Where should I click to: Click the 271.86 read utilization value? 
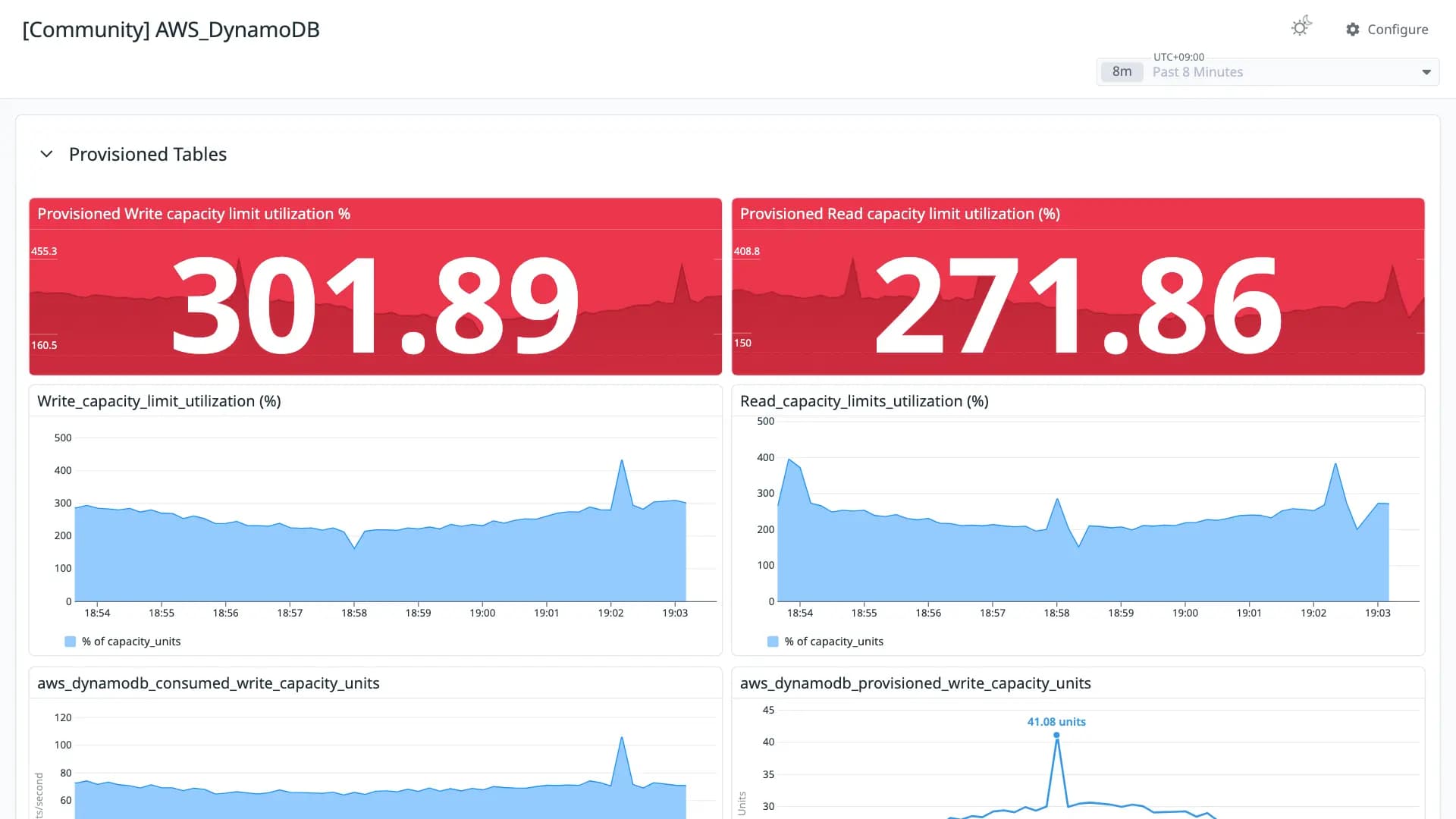(x=1078, y=305)
